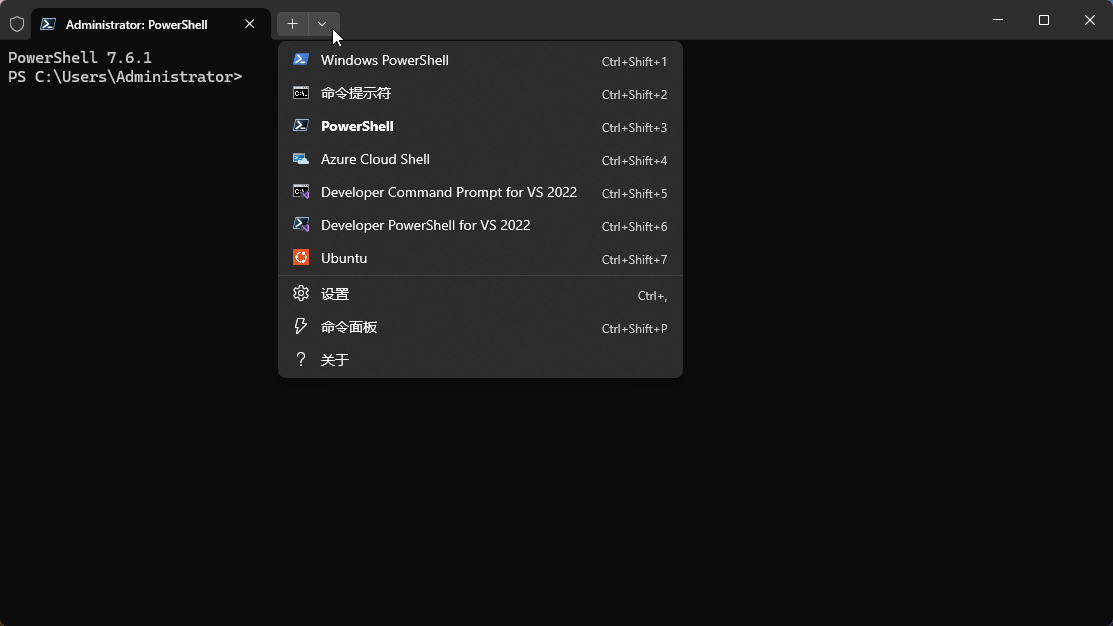
Task: Click the question mark icon beside 关于
Action: [x=301, y=359]
